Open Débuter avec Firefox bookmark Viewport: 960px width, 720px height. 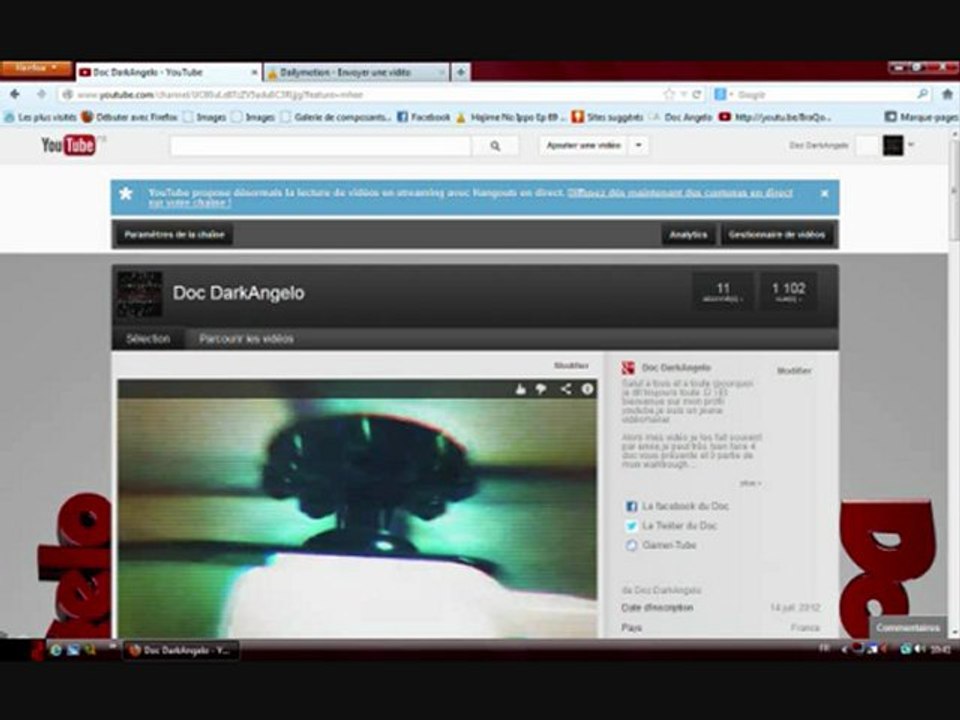(130, 116)
